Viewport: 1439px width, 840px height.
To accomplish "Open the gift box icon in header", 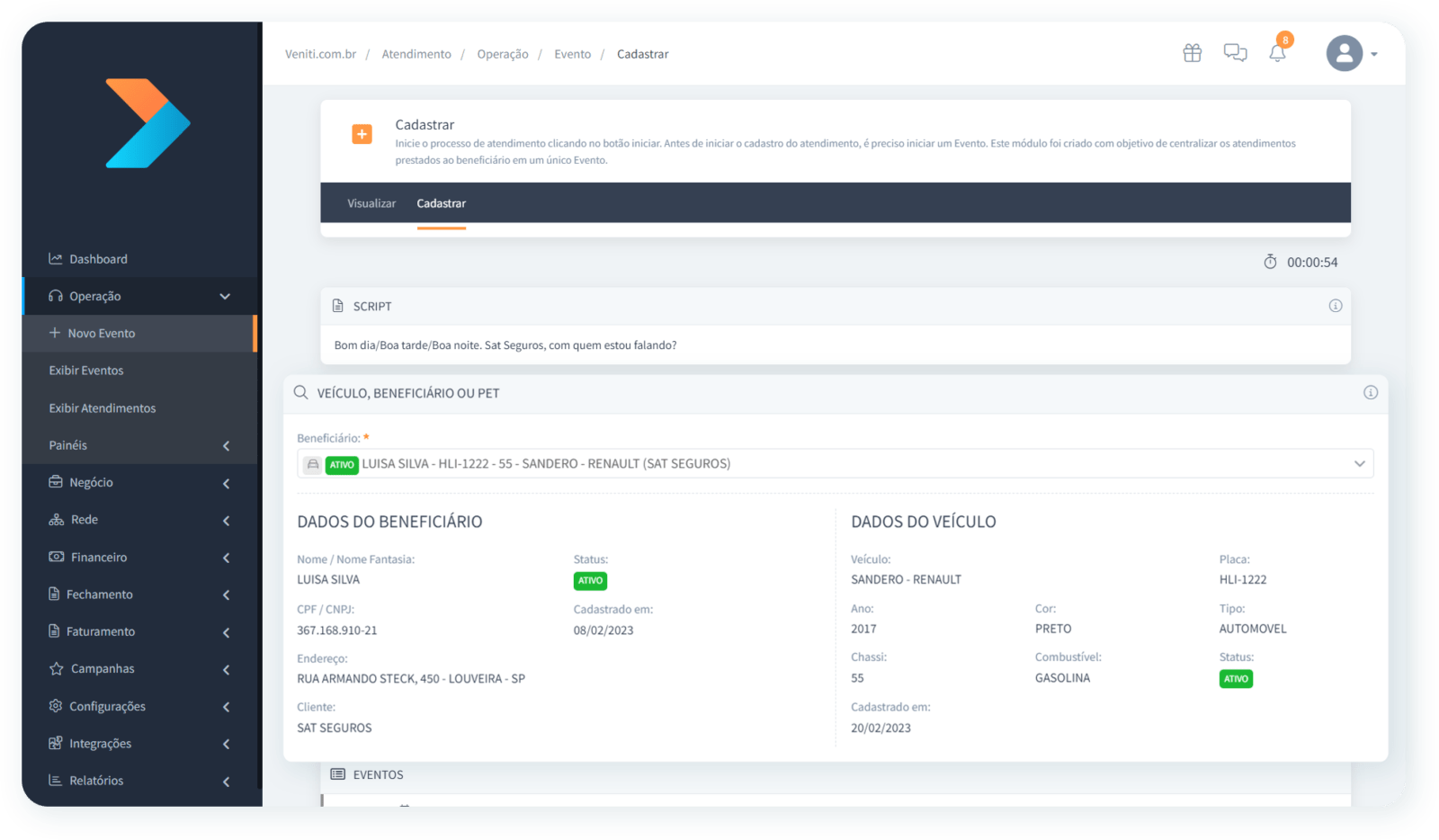I will [1192, 53].
